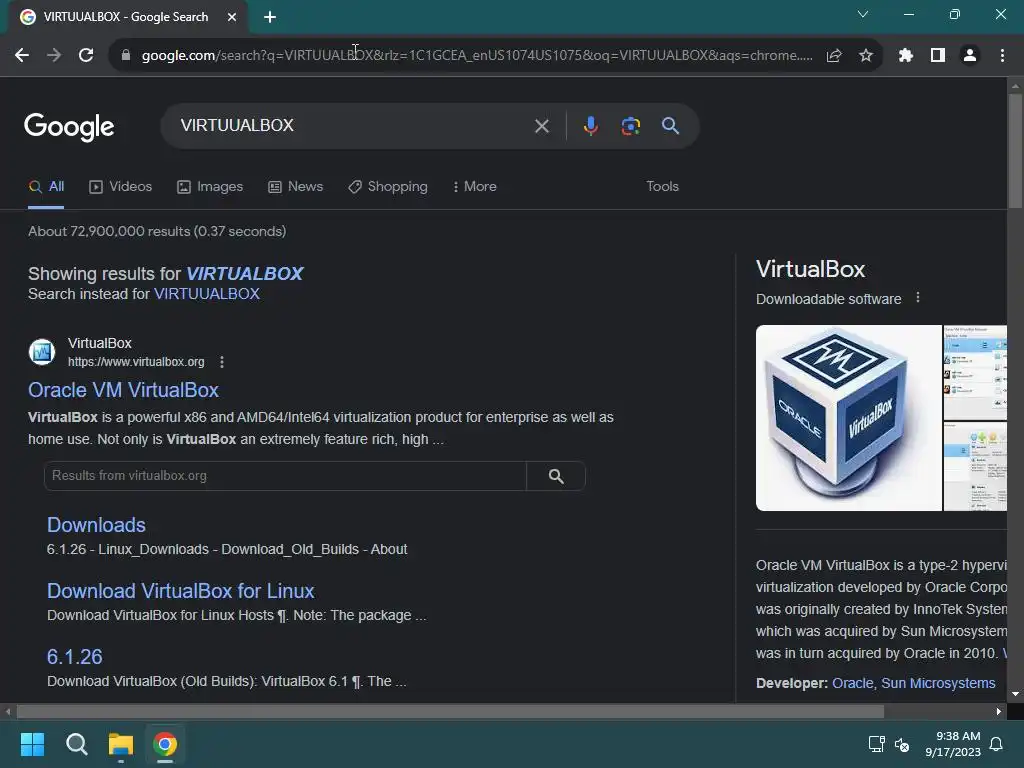Open the notifications bell icon

(x=997, y=744)
